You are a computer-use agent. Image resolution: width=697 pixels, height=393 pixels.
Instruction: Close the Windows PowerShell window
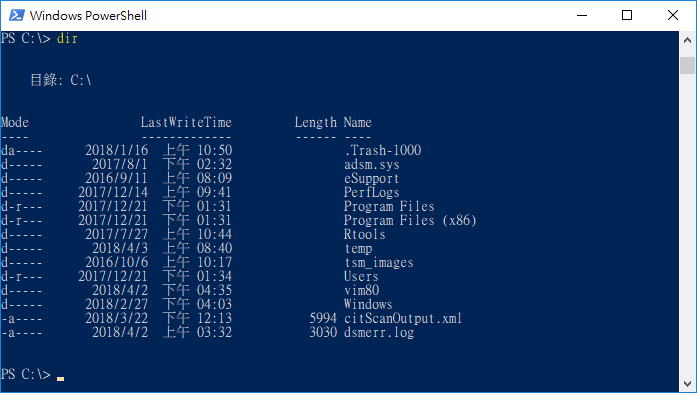(x=673, y=16)
